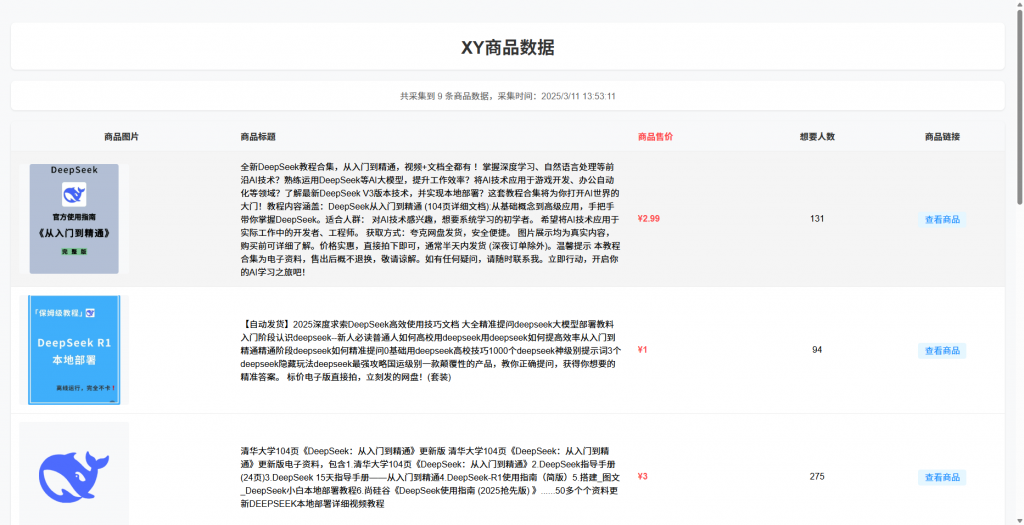Select the 94 want count
The height and width of the screenshot is (525, 1024).
click(x=817, y=350)
